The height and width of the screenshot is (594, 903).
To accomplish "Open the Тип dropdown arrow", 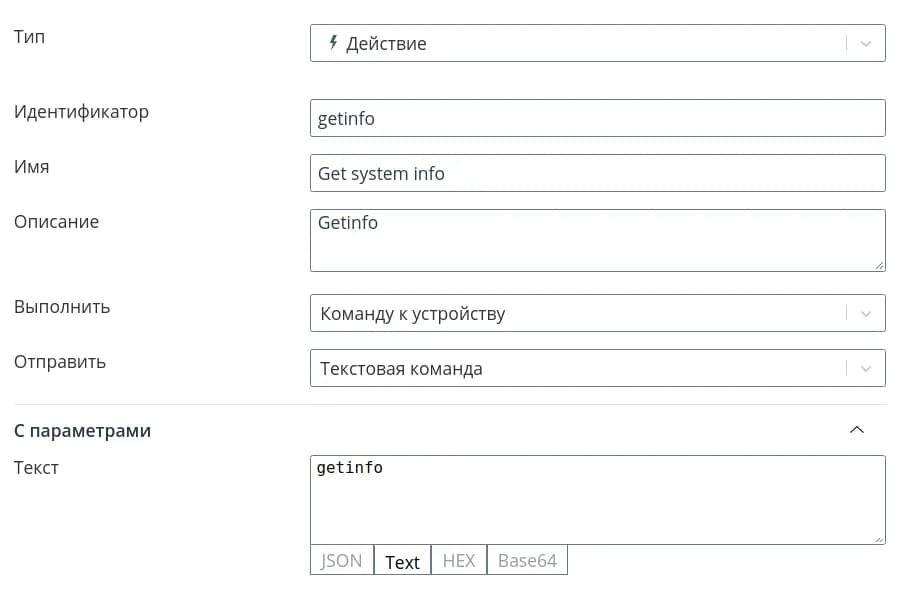I will pyautogui.click(x=866, y=43).
